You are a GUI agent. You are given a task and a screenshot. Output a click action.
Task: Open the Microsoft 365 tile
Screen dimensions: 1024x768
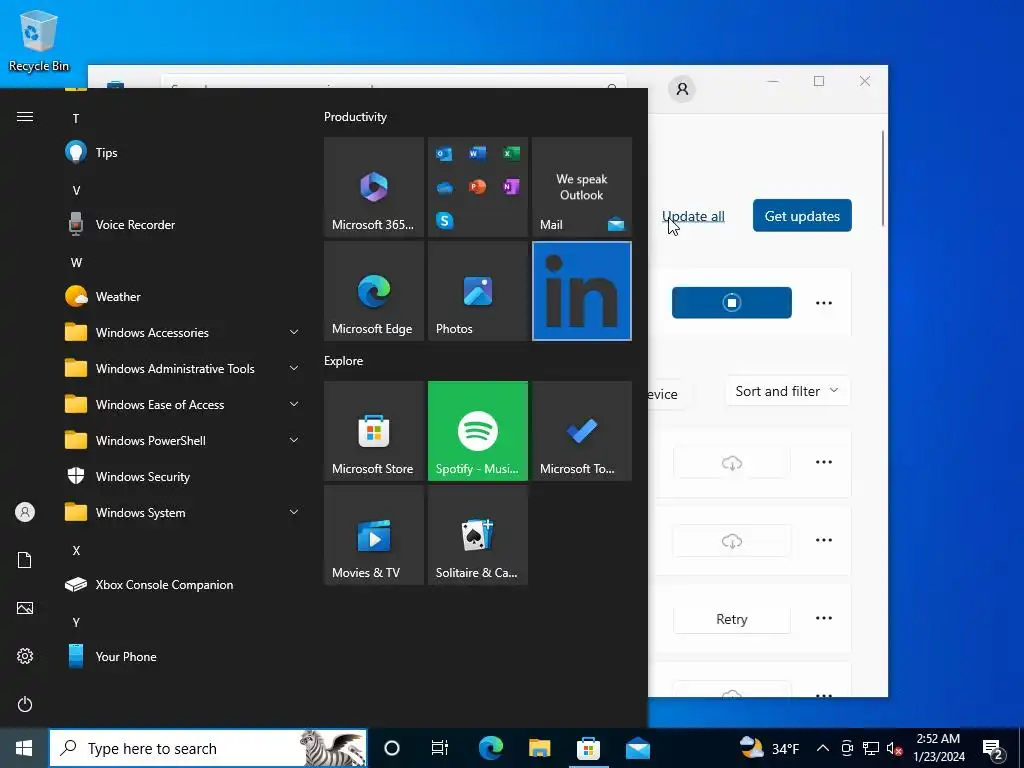pyautogui.click(x=374, y=187)
